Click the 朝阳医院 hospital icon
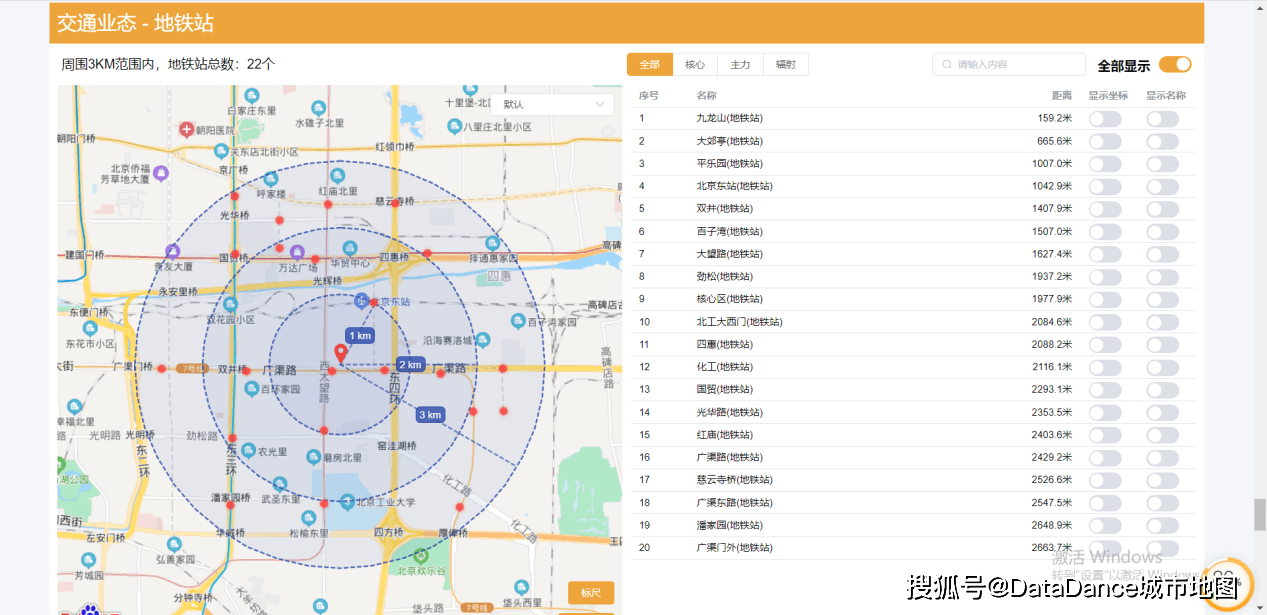 187,129
